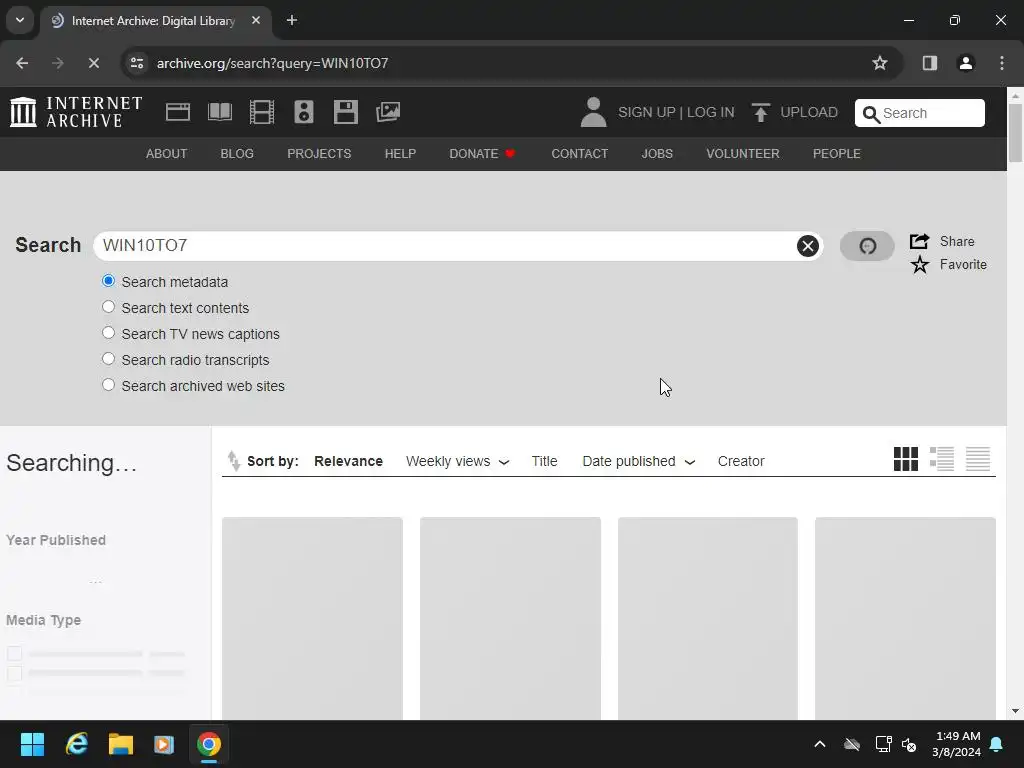Toggle sort direction arrows
This screenshot has width=1024, height=768.
click(x=233, y=461)
